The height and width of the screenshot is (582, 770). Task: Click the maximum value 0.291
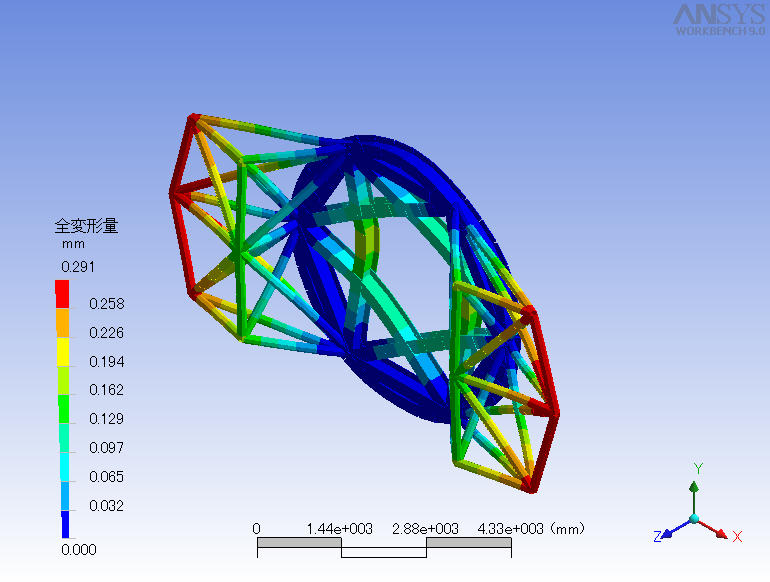point(78,267)
